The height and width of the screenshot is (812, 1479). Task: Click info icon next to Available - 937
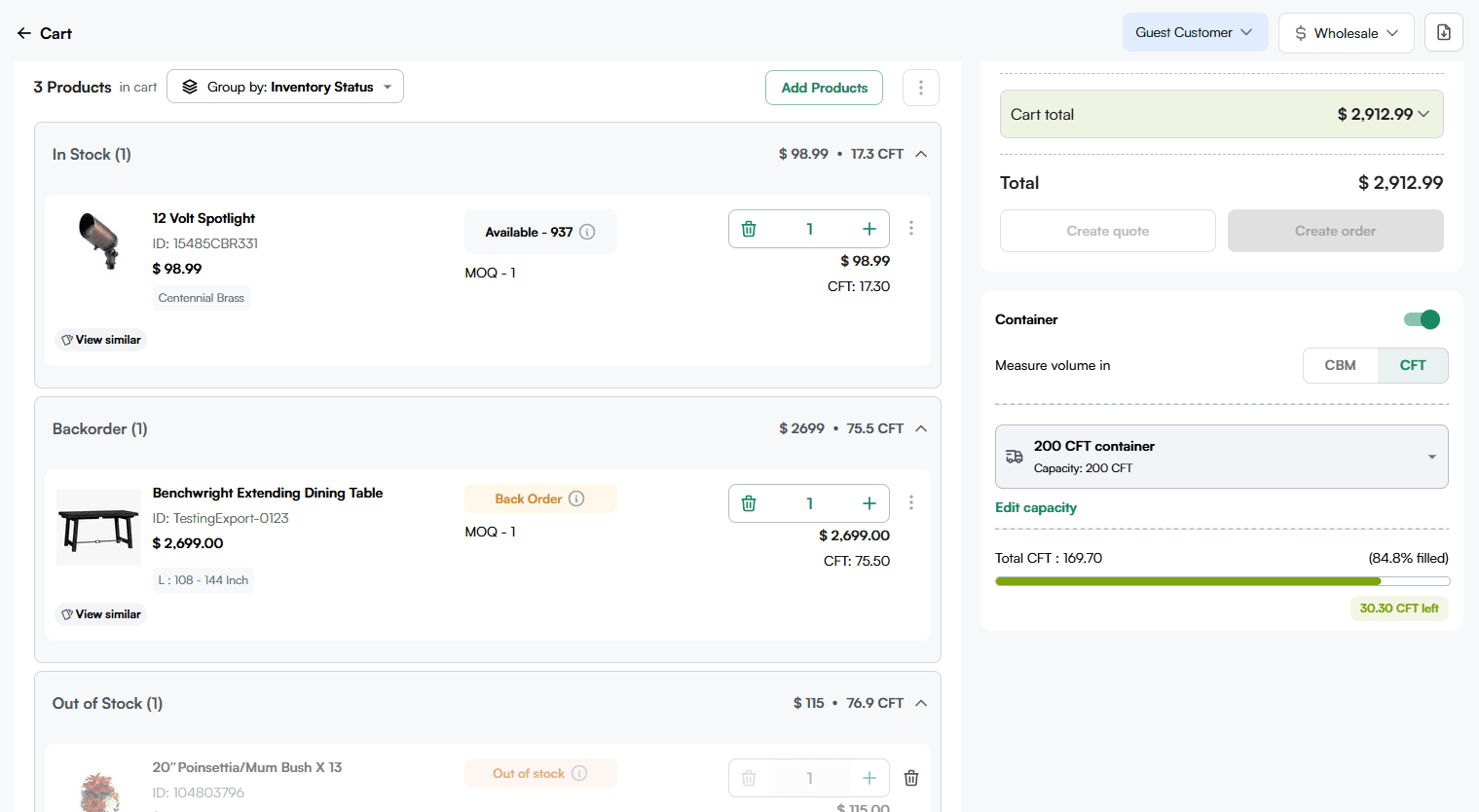[587, 232]
